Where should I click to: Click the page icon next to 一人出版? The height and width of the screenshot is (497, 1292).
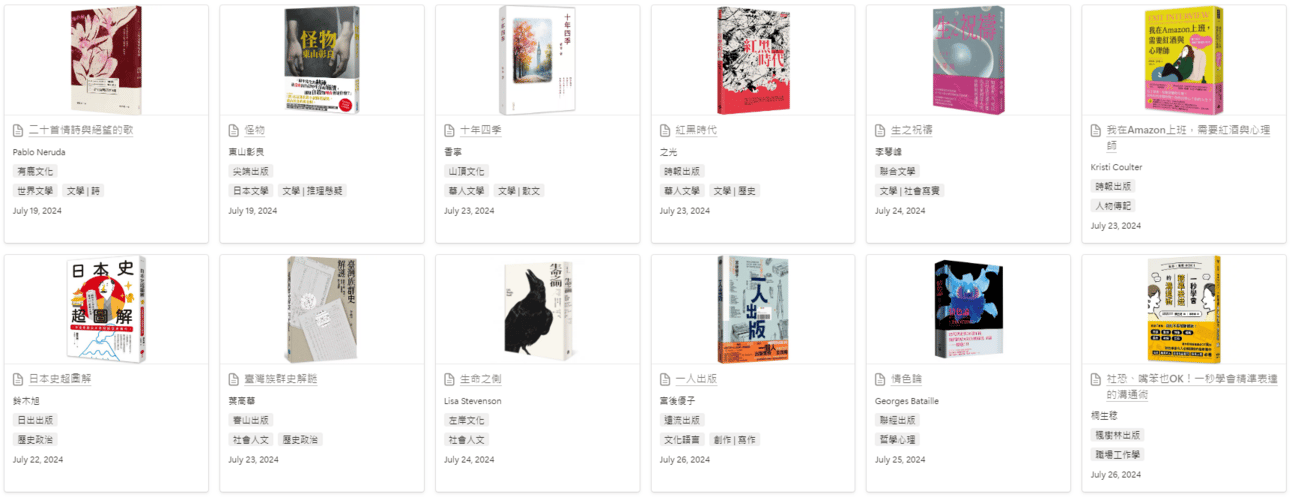pyautogui.click(x=665, y=380)
